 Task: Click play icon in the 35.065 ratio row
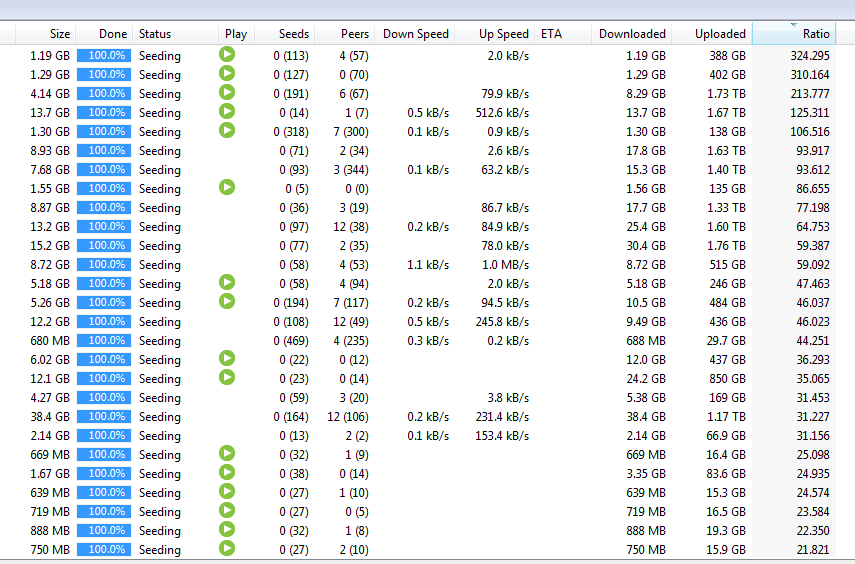point(227,377)
